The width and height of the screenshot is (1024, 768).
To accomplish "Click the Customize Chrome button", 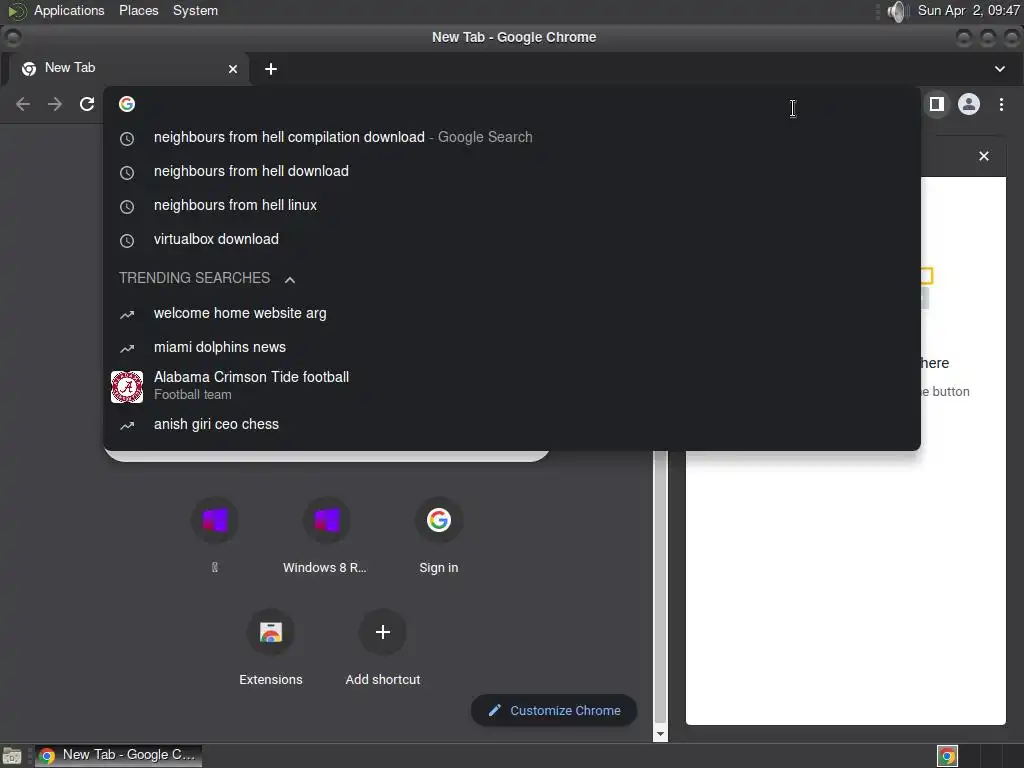I will click(554, 711).
